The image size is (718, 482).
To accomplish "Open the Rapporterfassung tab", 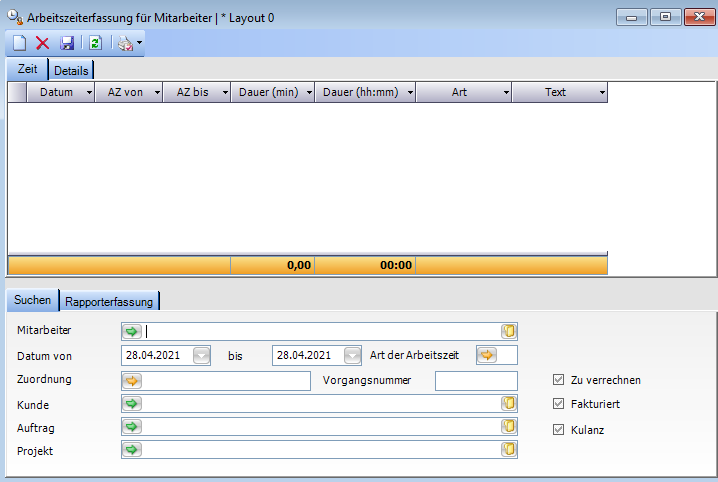I will click(111, 300).
